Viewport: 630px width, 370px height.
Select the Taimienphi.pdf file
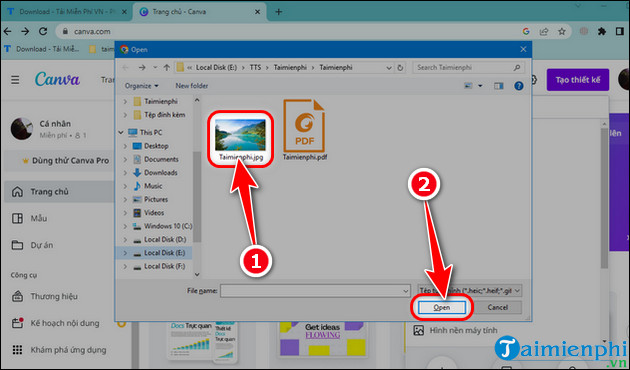point(305,130)
